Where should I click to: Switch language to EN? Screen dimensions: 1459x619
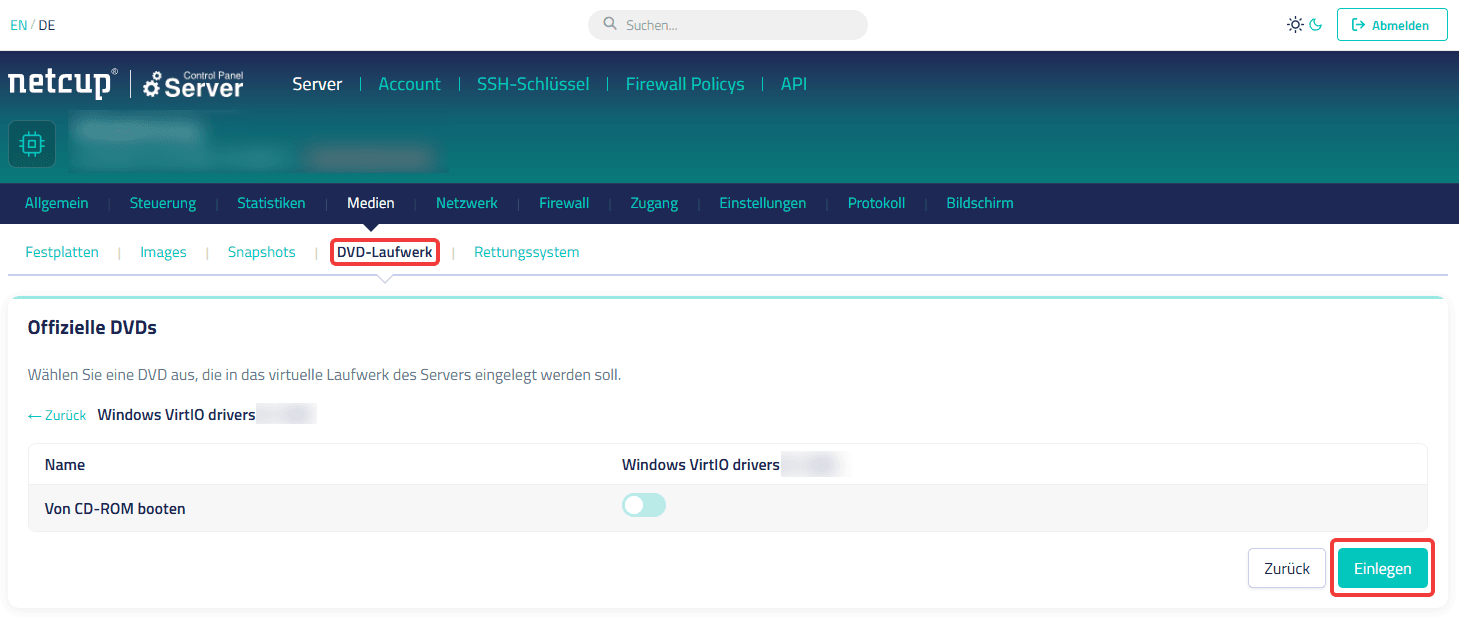point(19,25)
